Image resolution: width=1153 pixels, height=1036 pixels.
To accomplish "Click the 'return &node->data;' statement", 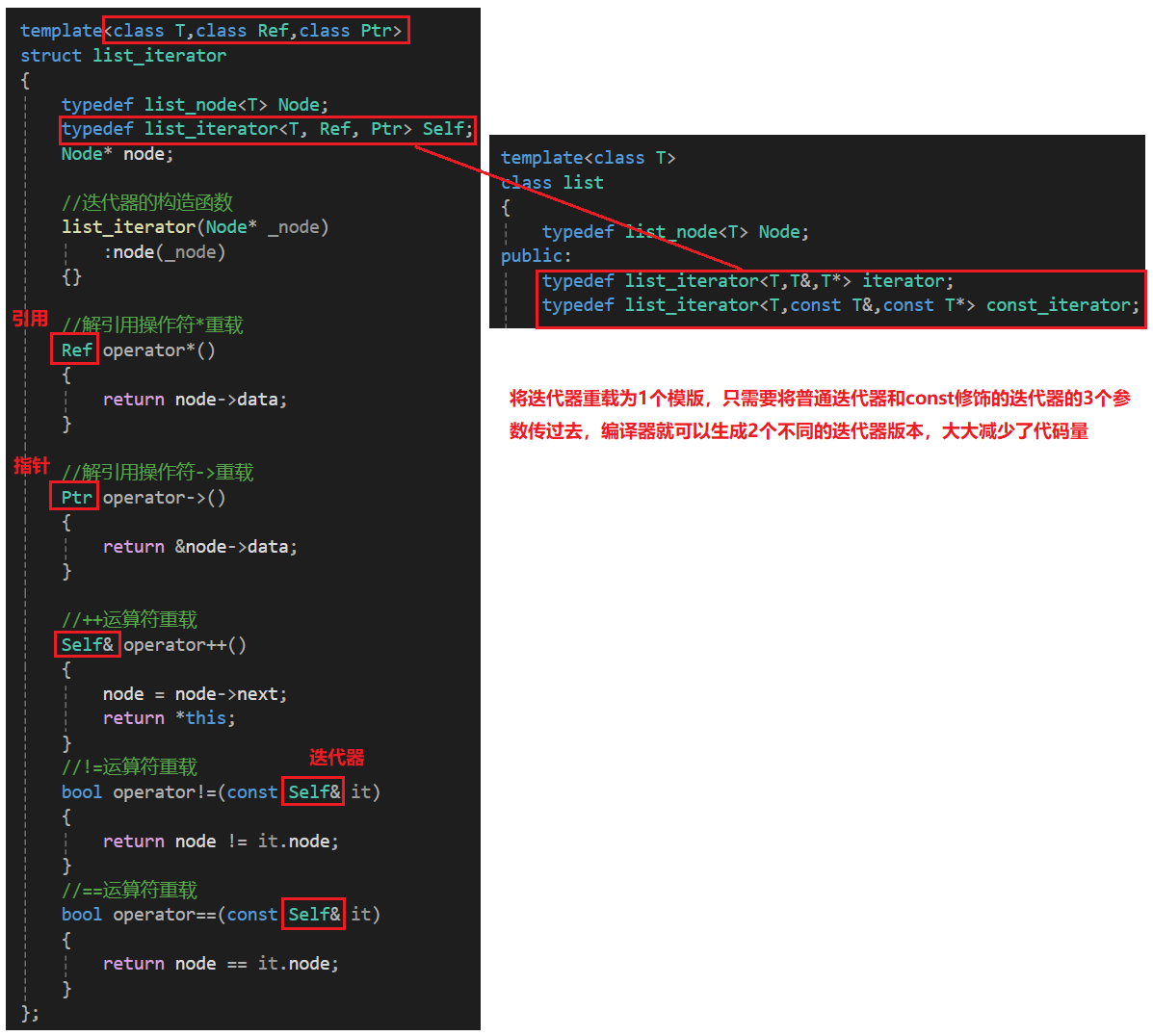I will coord(200,546).
